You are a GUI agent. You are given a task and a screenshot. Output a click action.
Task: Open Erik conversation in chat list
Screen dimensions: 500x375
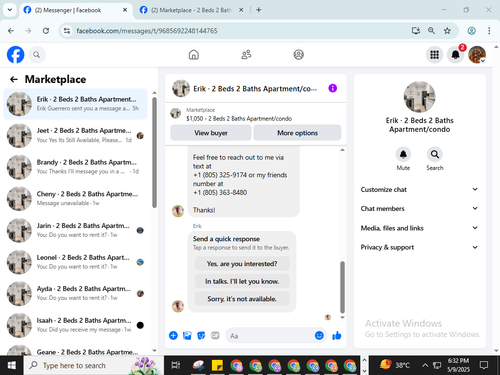[75, 104]
